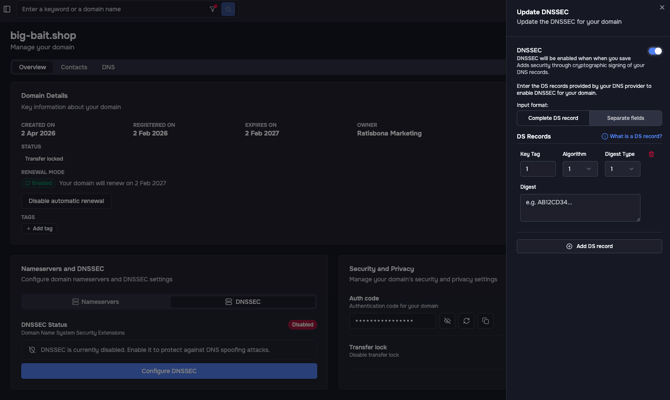This screenshot has width=670, height=400.
Task: Click the Add tag button
Action: (x=39, y=229)
